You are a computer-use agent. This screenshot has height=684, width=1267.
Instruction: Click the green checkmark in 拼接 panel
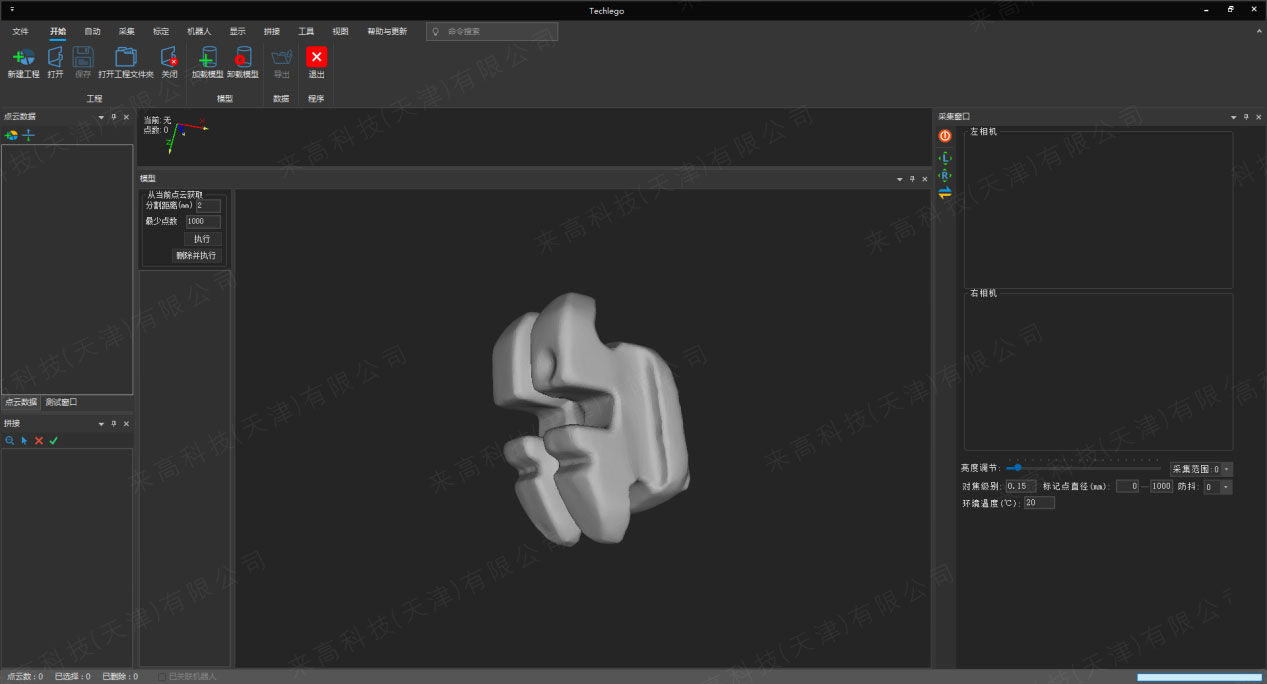point(54,440)
